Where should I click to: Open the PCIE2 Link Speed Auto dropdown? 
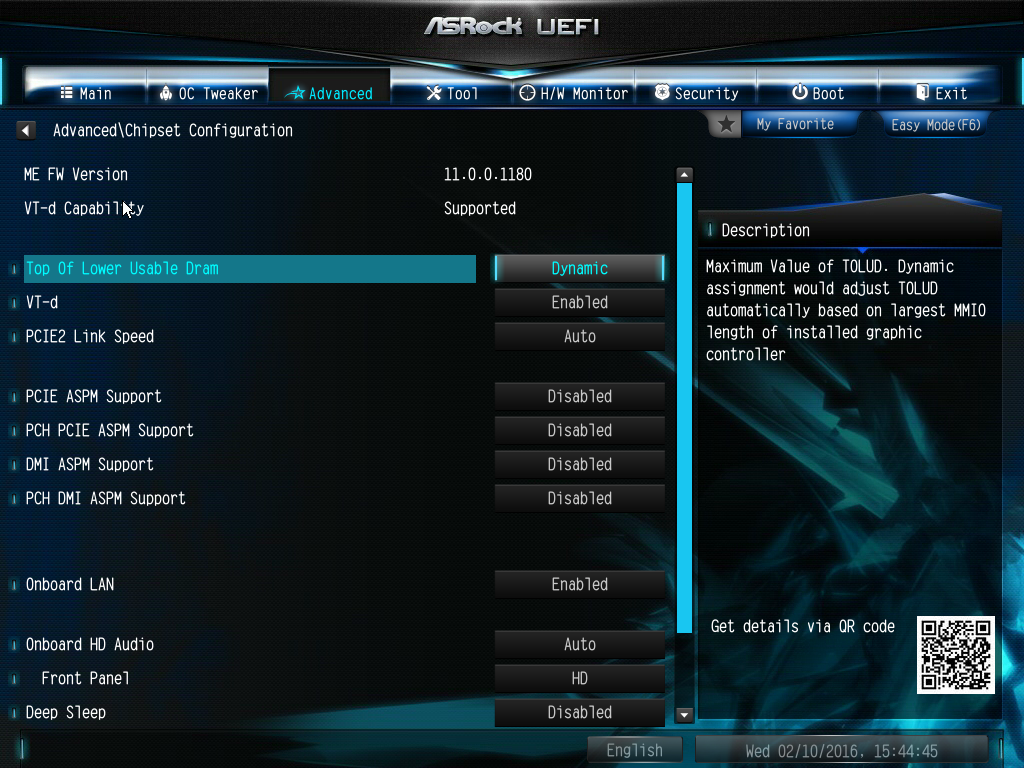[x=579, y=336]
